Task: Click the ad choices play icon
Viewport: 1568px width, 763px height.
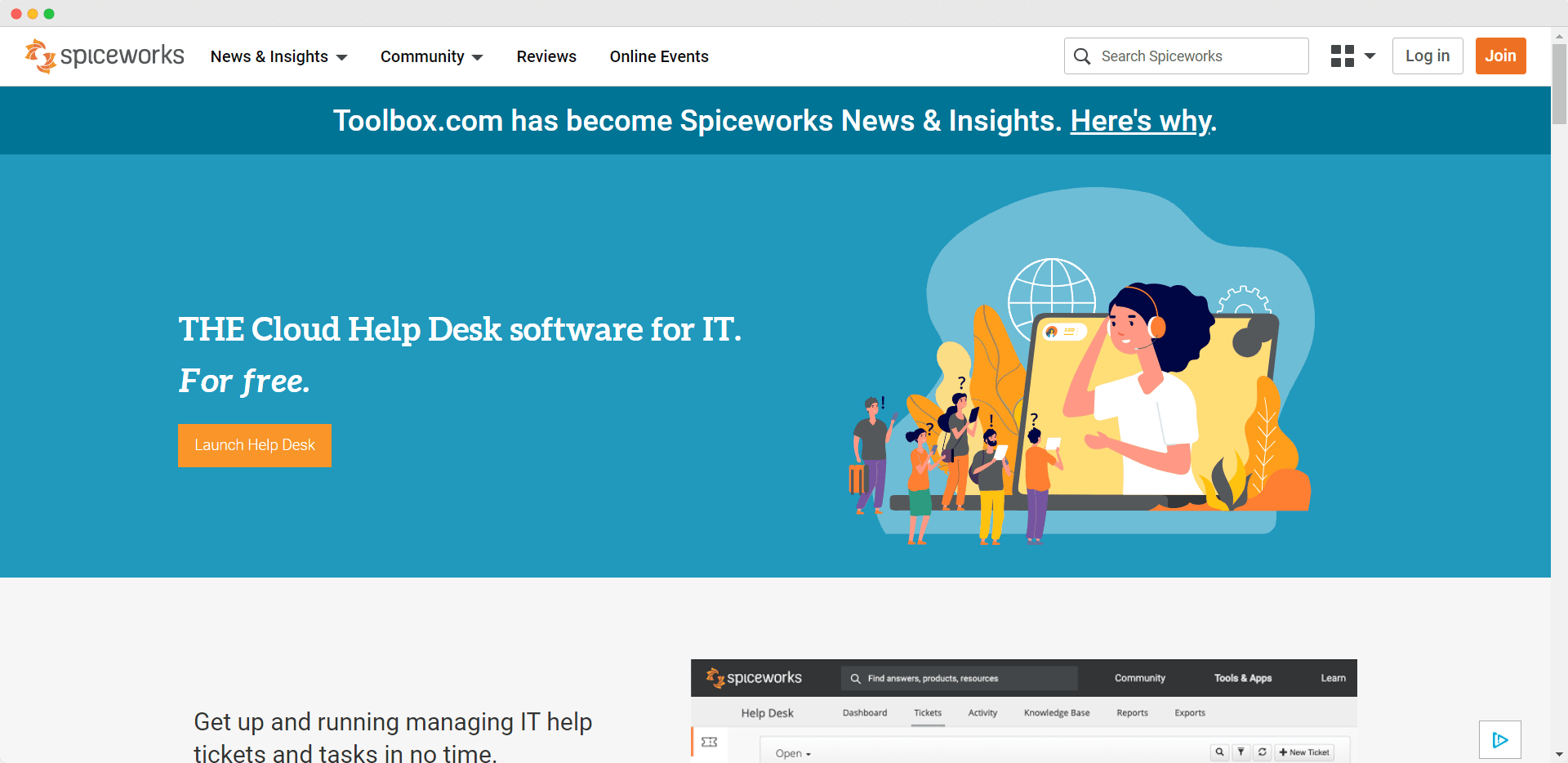Action: [1500, 740]
